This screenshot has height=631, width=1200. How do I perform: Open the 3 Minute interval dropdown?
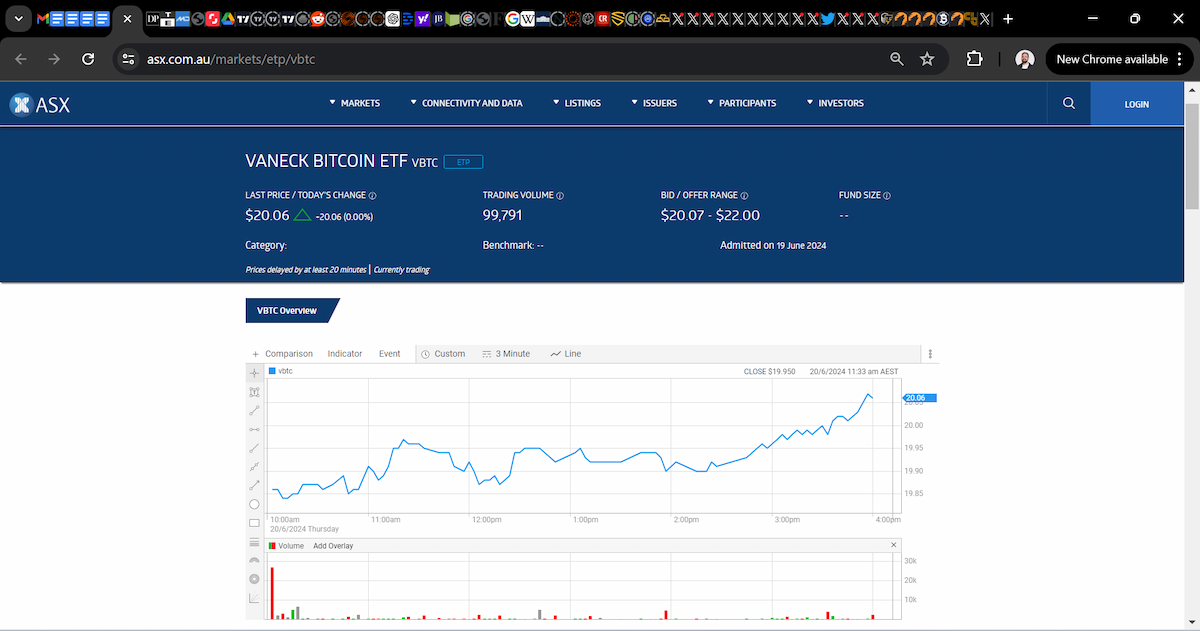[506, 354]
